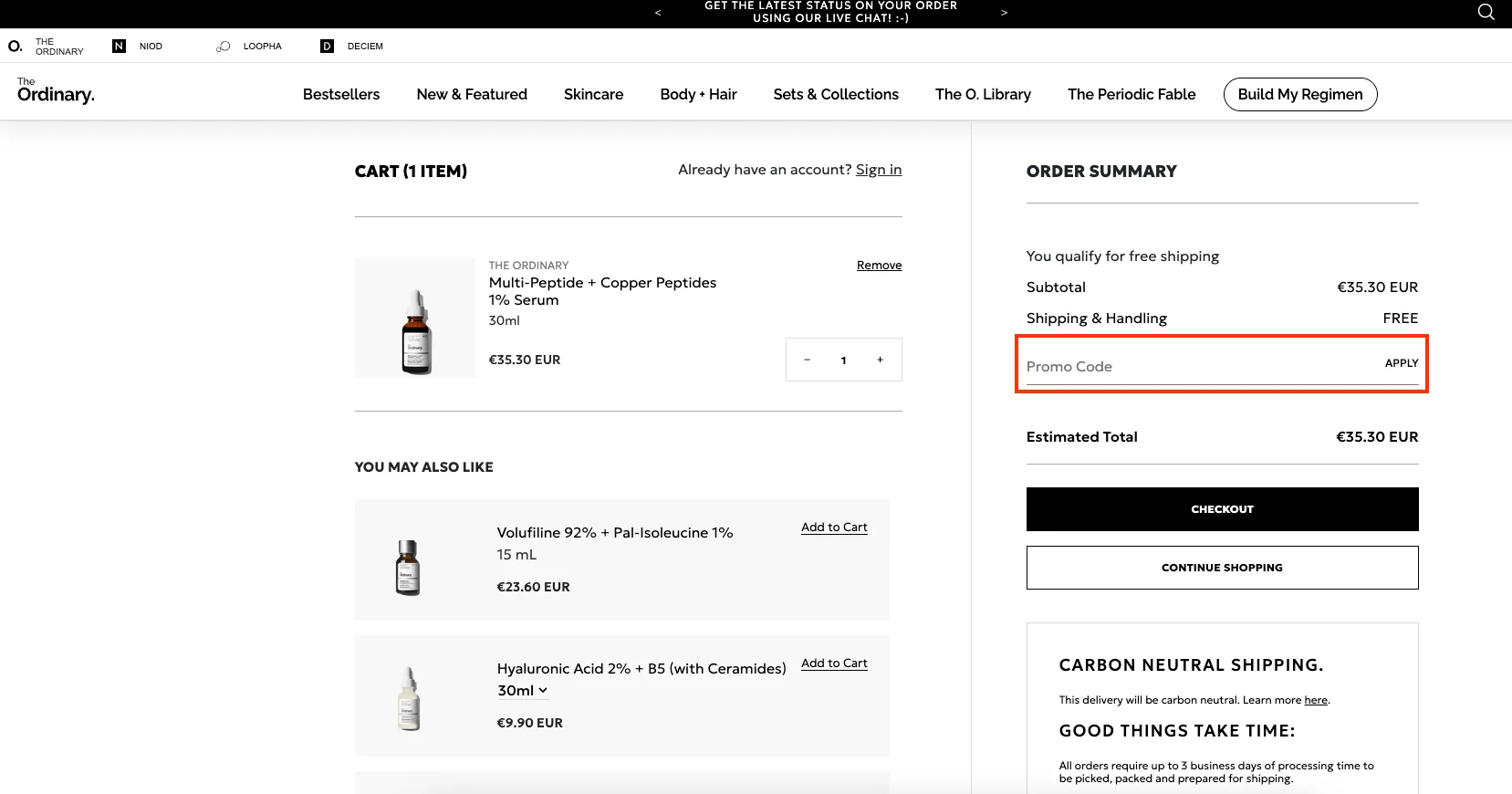This screenshot has width=1512, height=794.
Task: Go back in the banner carousel with left arrow
Action: click(657, 13)
